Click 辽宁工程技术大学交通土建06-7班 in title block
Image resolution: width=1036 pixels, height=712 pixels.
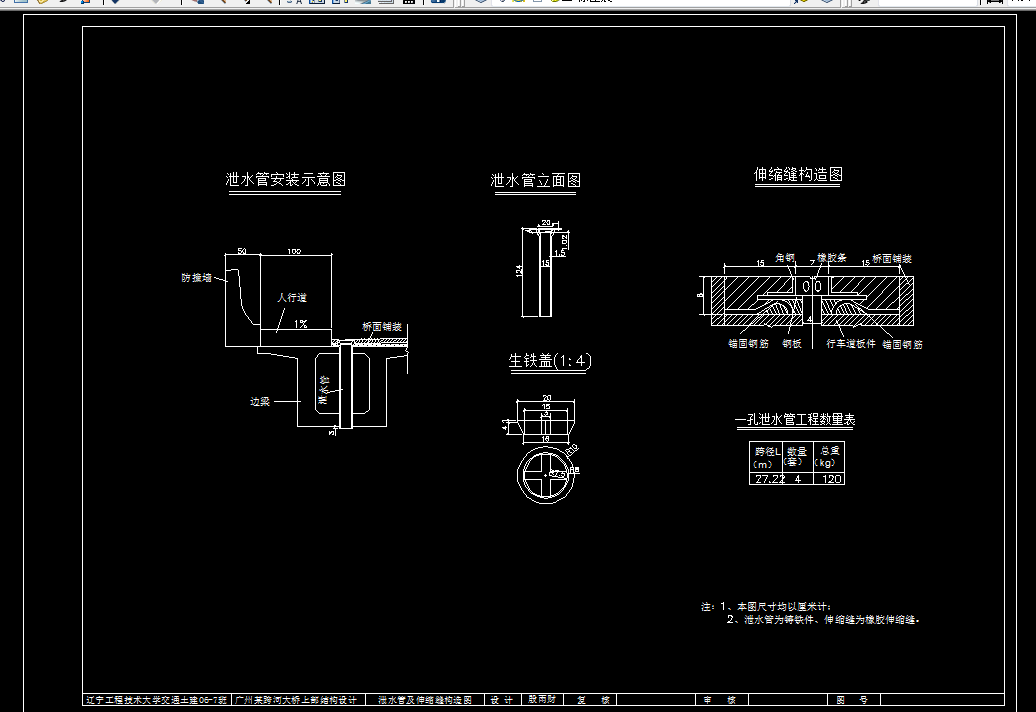point(157,699)
